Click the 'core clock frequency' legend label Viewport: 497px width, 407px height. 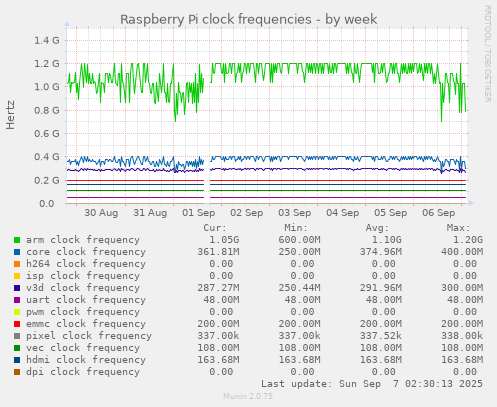coord(86,252)
